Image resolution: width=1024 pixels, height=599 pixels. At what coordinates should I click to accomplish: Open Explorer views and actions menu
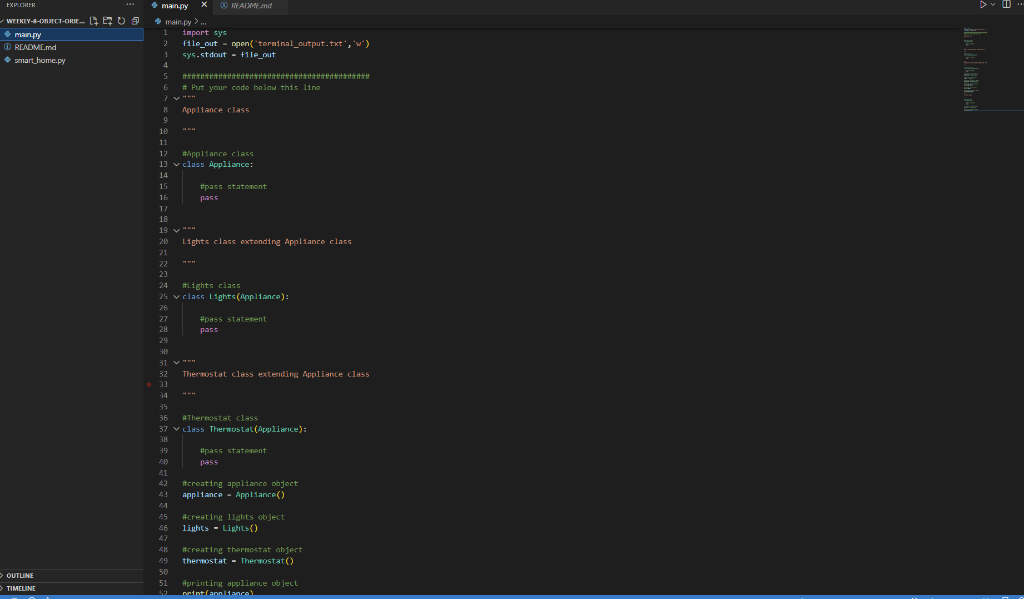128,5
